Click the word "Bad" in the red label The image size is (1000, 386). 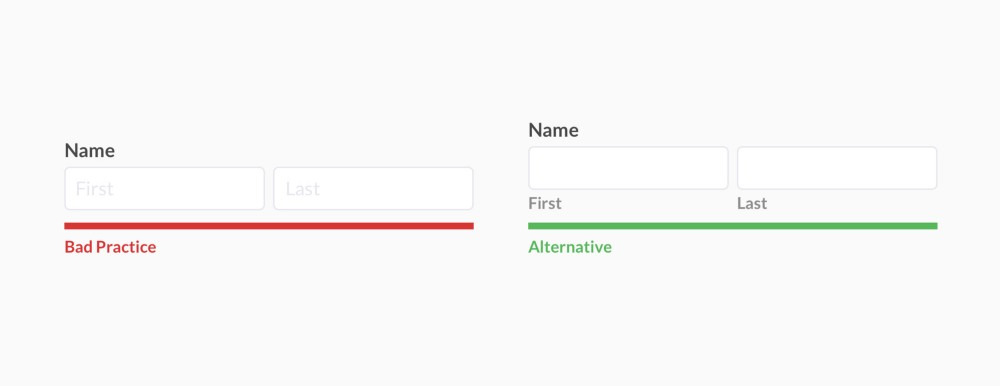(78, 247)
